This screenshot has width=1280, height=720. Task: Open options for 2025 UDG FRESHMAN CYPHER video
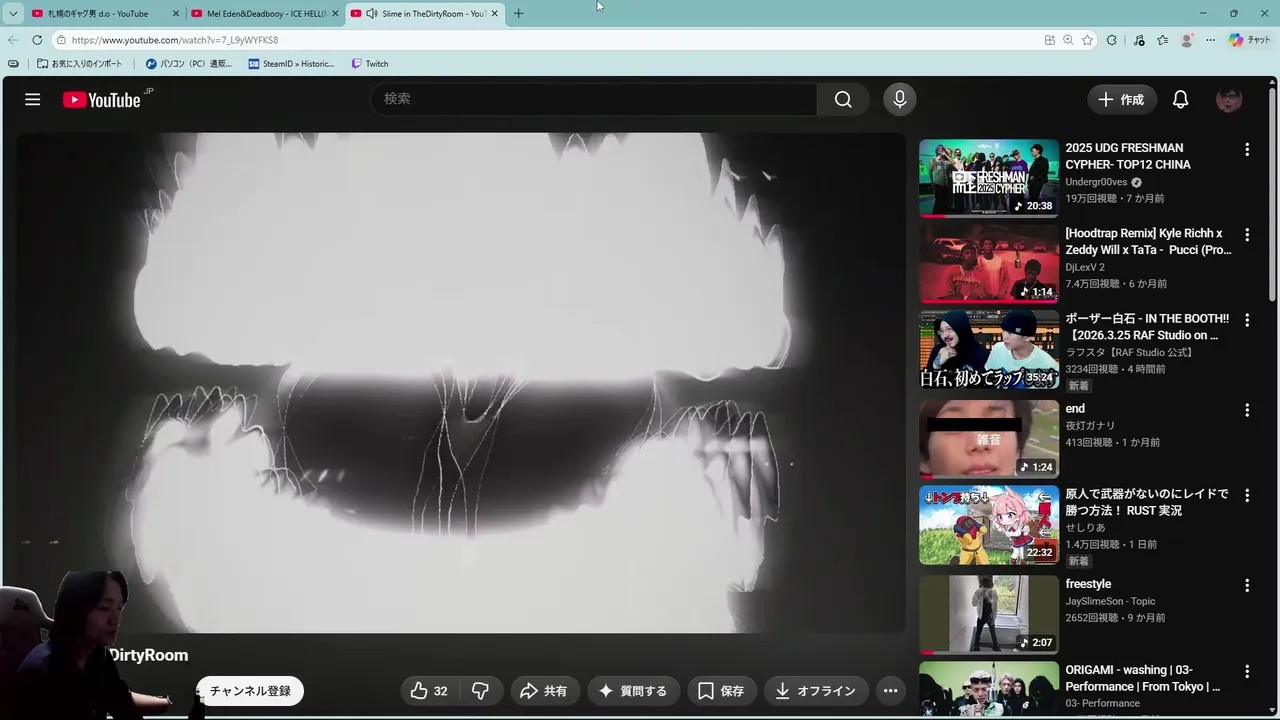(x=1246, y=149)
